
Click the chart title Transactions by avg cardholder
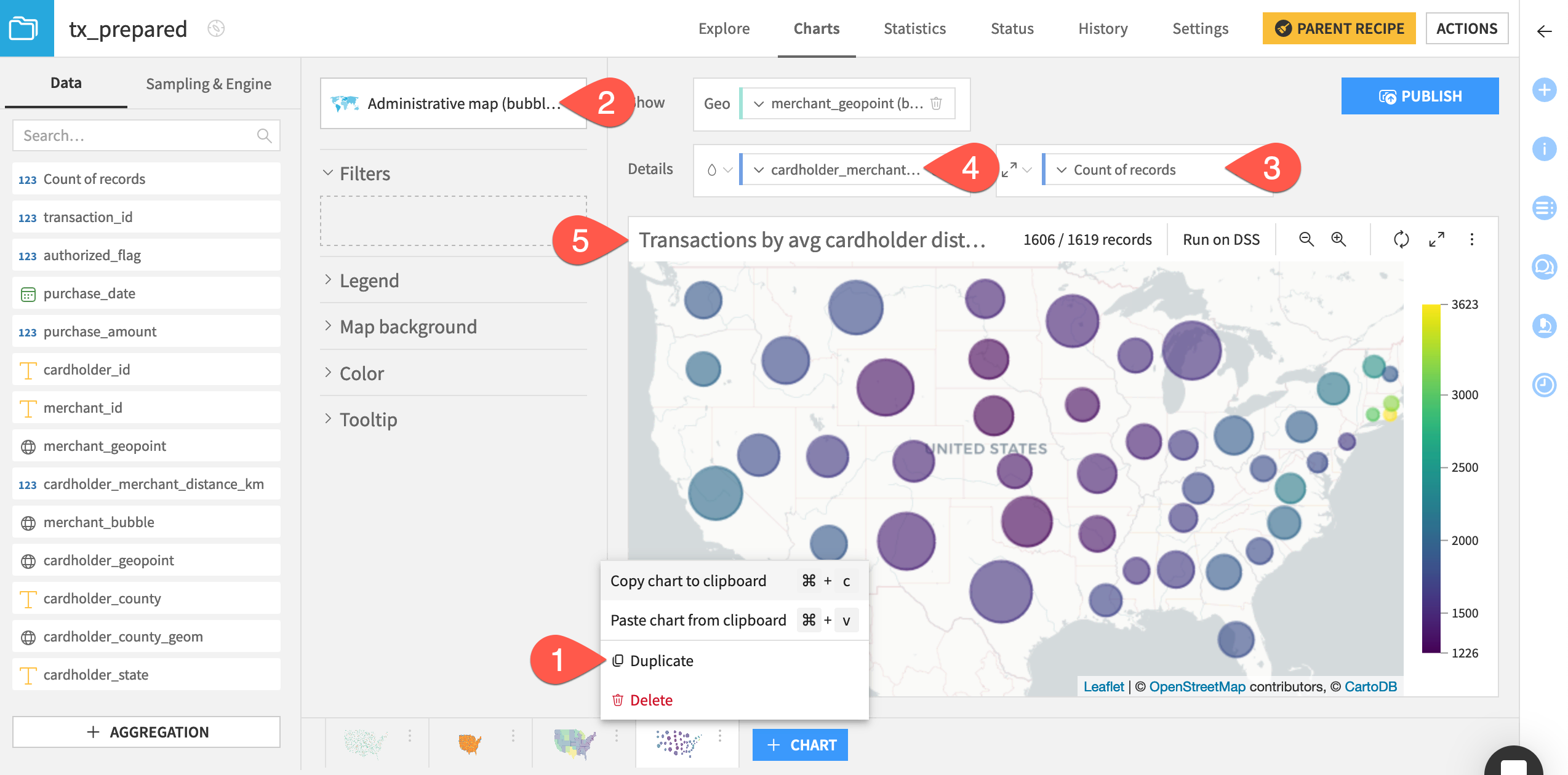[x=812, y=240]
